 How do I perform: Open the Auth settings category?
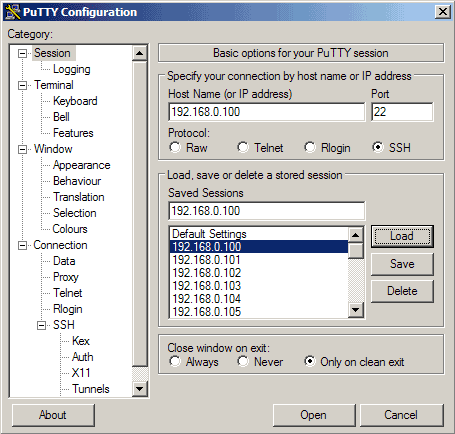(x=83, y=357)
